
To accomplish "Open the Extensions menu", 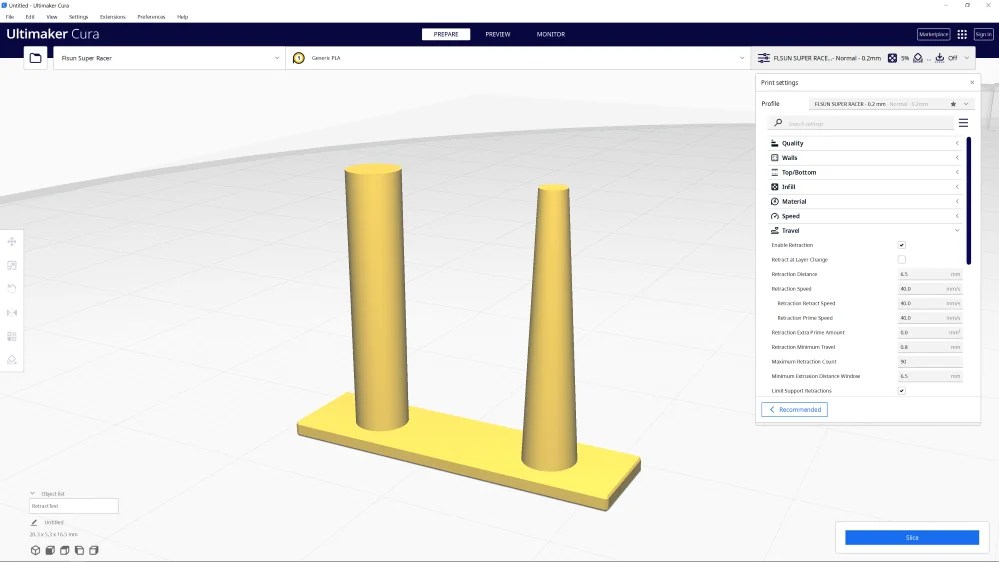I will pos(112,17).
